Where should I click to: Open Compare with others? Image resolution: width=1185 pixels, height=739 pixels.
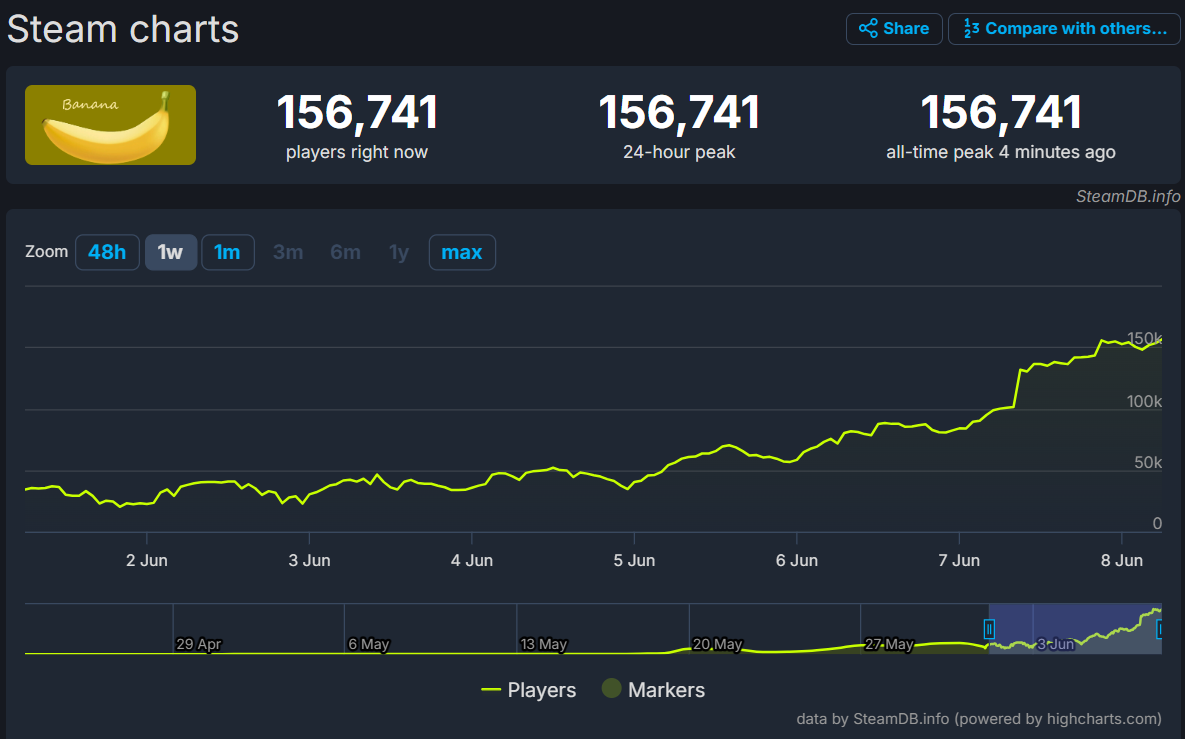tap(1064, 29)
